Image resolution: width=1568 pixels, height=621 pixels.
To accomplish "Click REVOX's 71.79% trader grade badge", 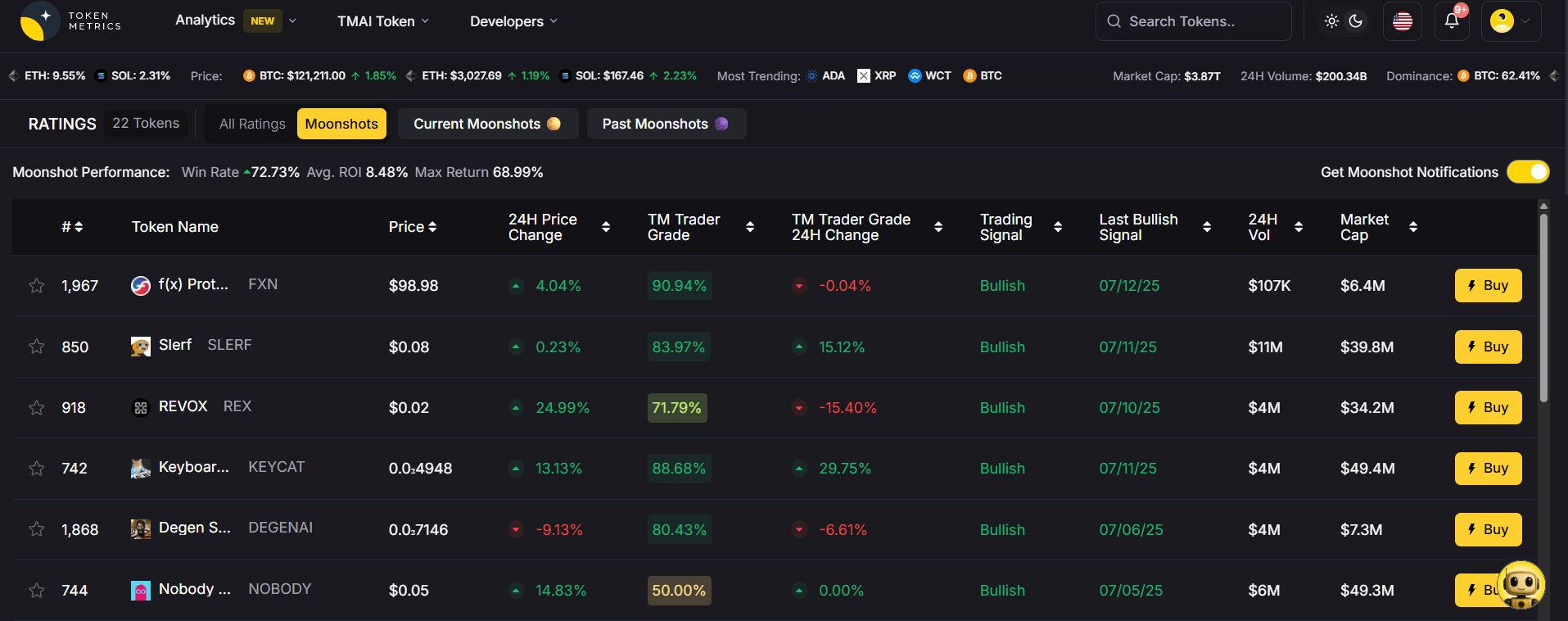I will click(x=677, y=408).
